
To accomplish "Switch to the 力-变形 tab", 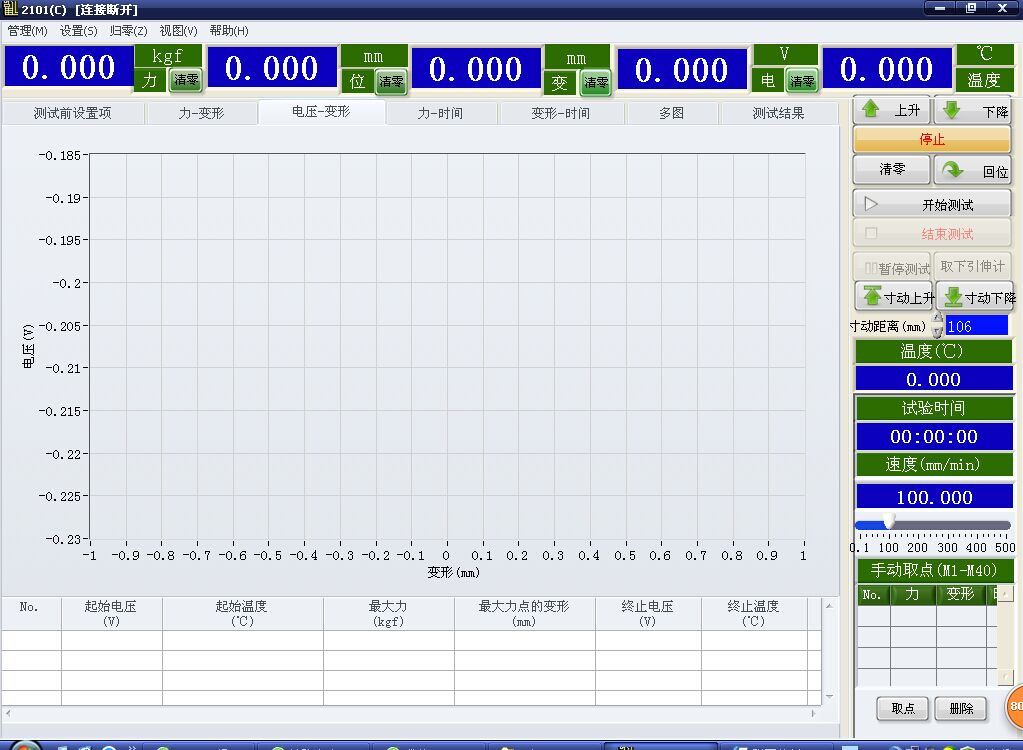I will point(202,113).
